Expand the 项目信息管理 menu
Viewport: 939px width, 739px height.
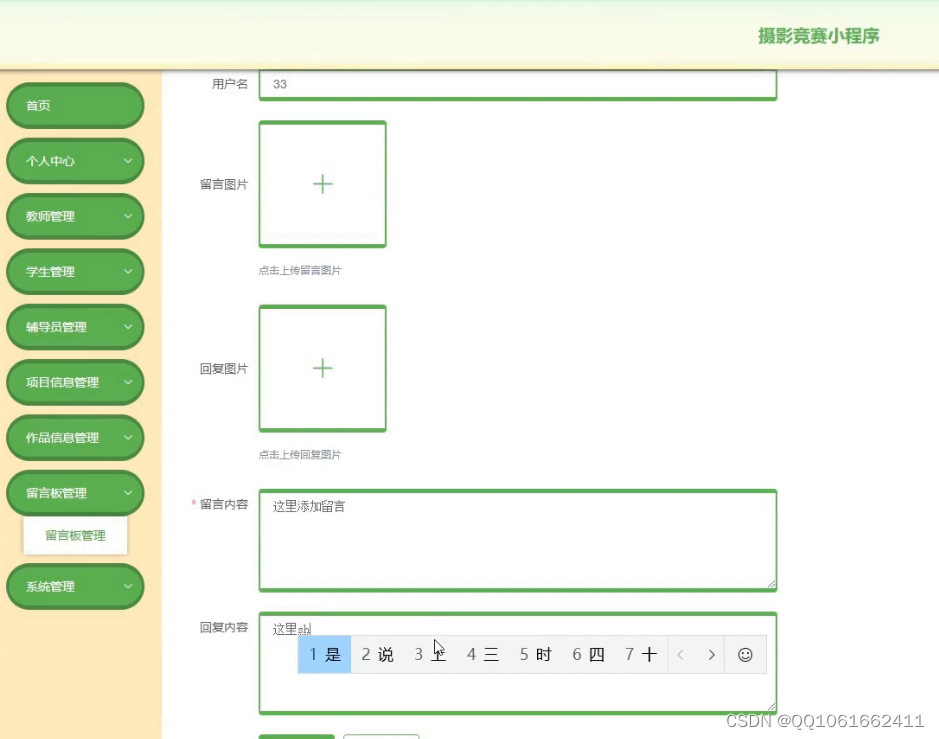74,382
